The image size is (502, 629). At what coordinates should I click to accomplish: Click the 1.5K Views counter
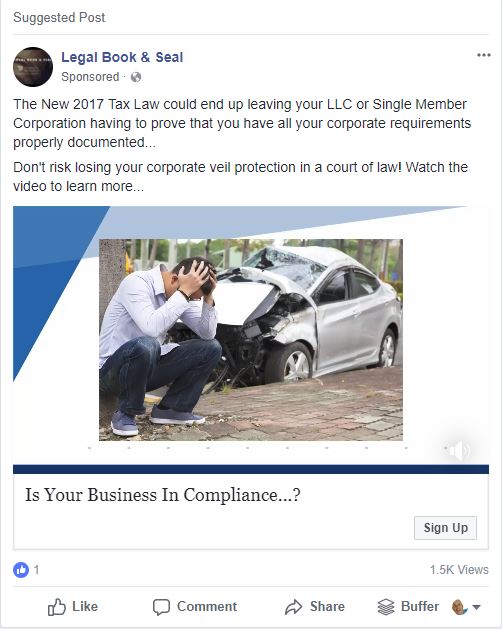point(459,570)
